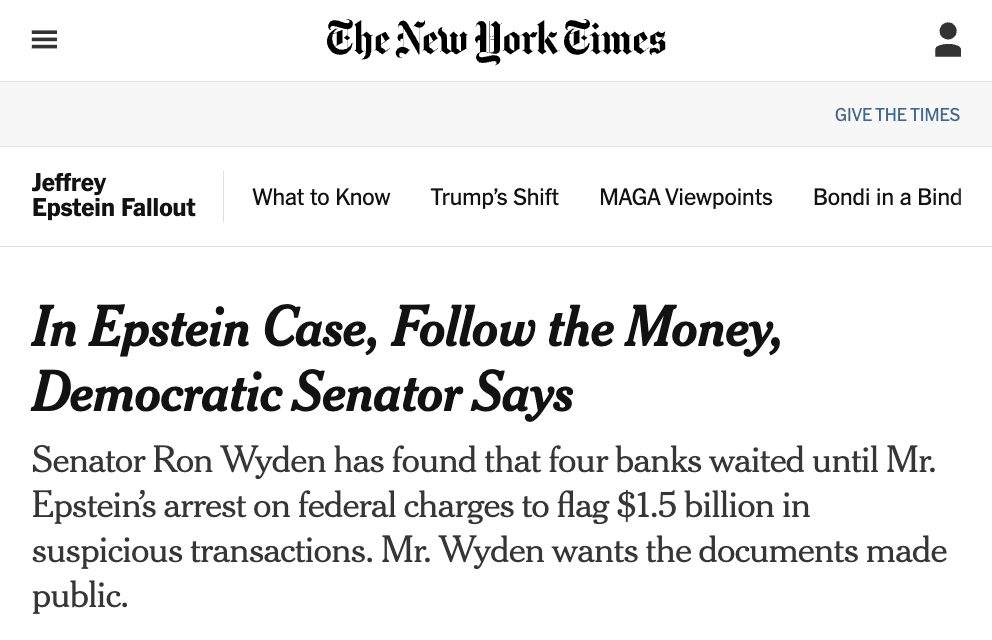The width and height of the screenshot is (992, 640).
Task: Click the Epstein's arrest phrase in summary
Action: pos(139,506)
